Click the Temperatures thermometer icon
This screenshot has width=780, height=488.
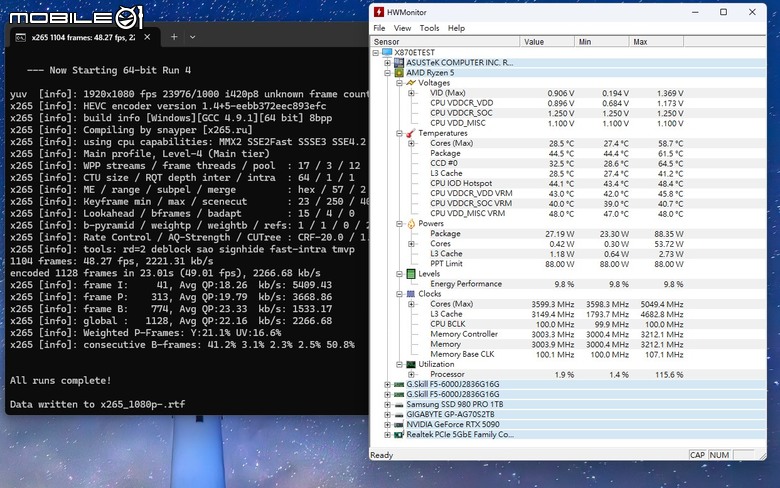coord(411,133)
